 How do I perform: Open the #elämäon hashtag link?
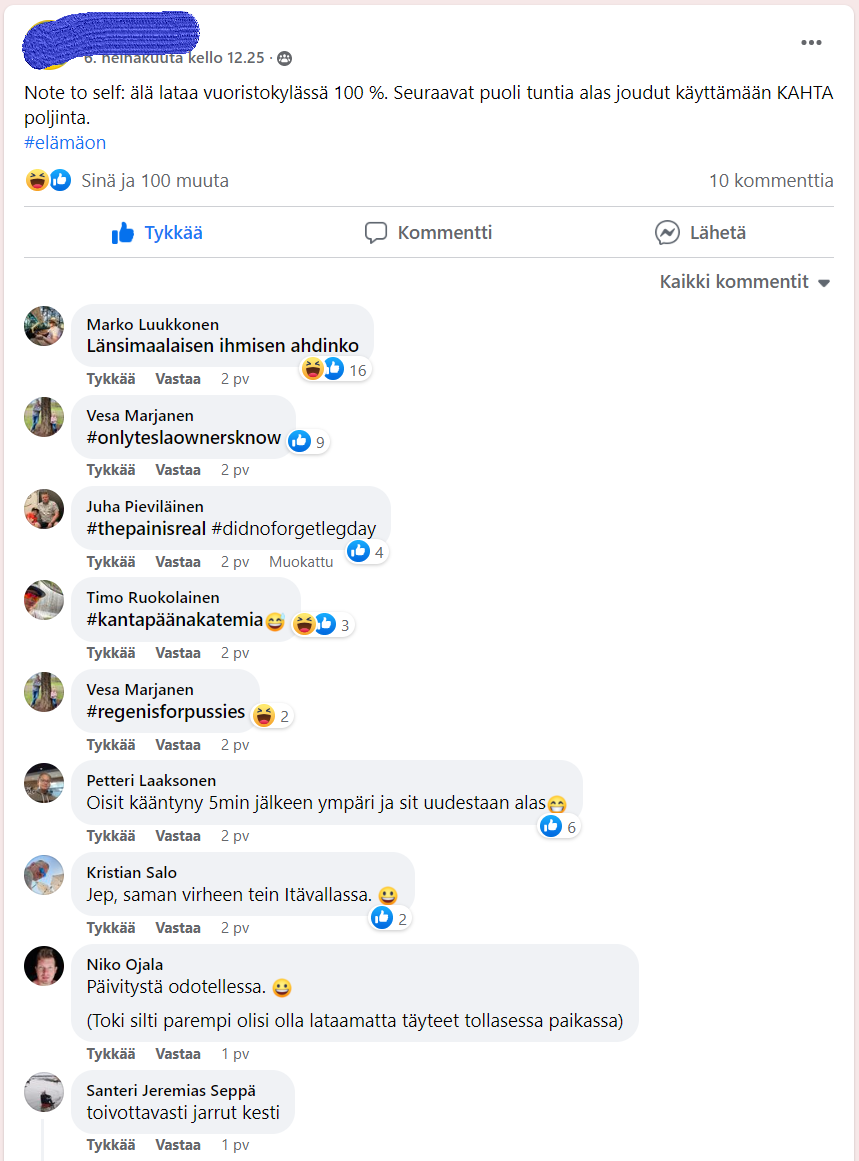point(65,143)
